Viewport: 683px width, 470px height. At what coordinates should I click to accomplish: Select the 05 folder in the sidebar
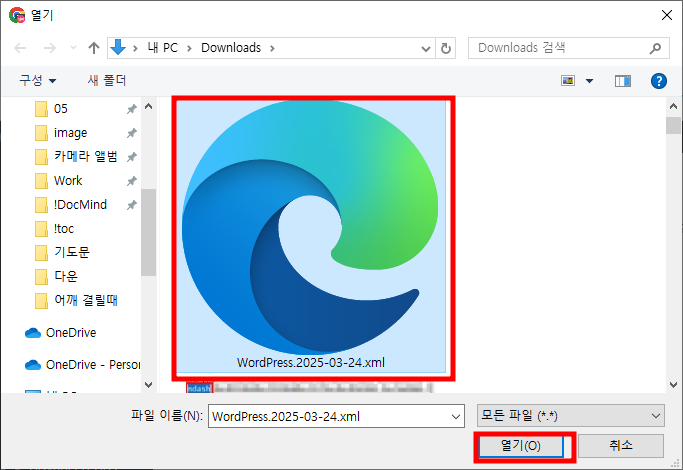(61, 109)
